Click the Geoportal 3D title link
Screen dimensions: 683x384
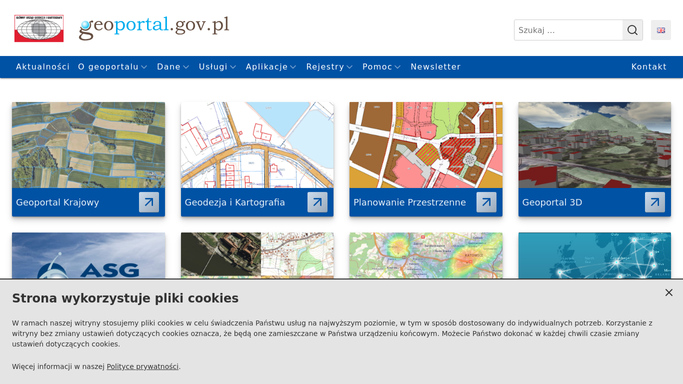pyautogui.click(x=552, y=202)
